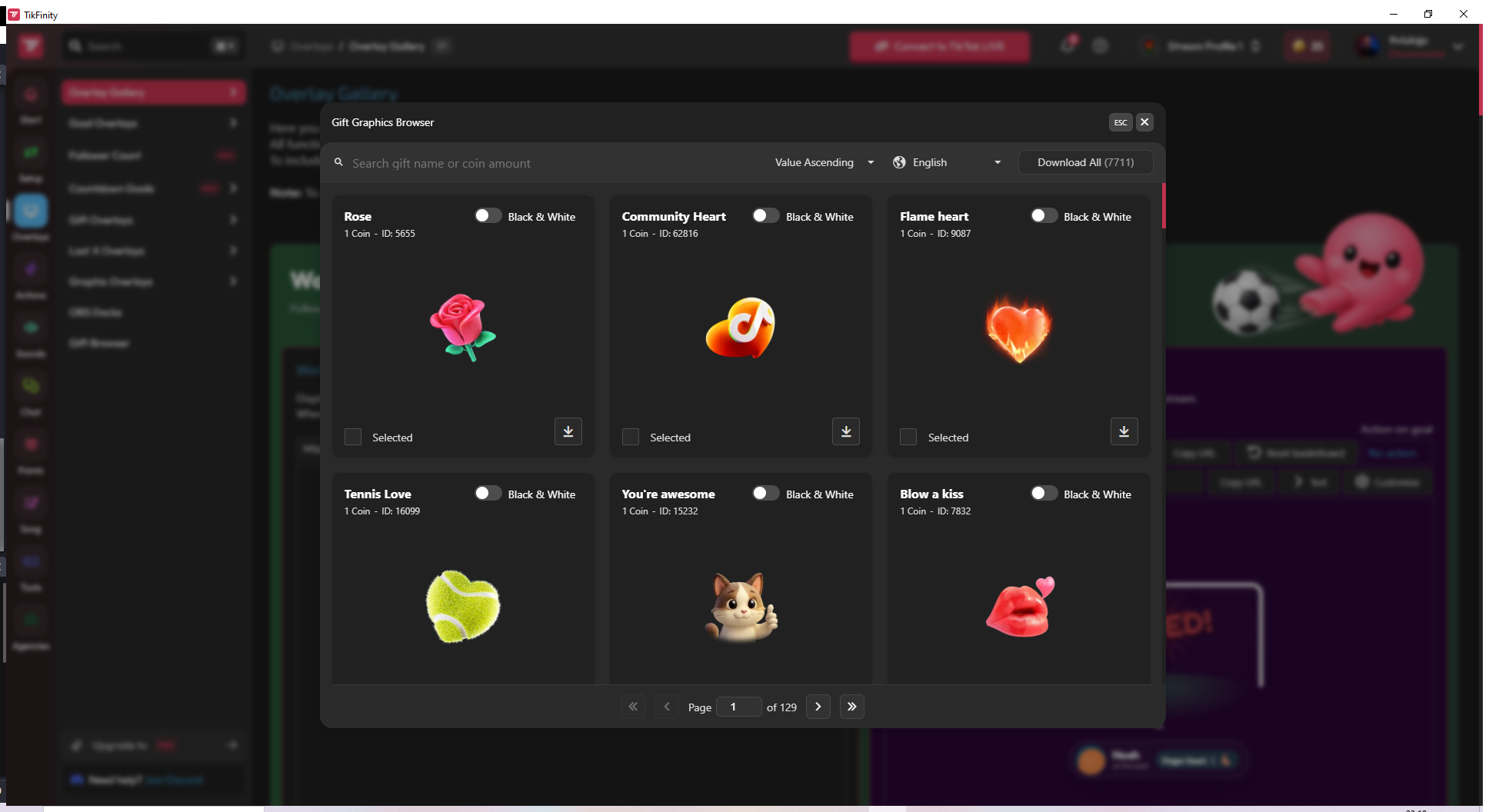This screenshot has height=812, width=1489.
Task: Toggle Black & White for Tennis Love
Action: point(488,494)
